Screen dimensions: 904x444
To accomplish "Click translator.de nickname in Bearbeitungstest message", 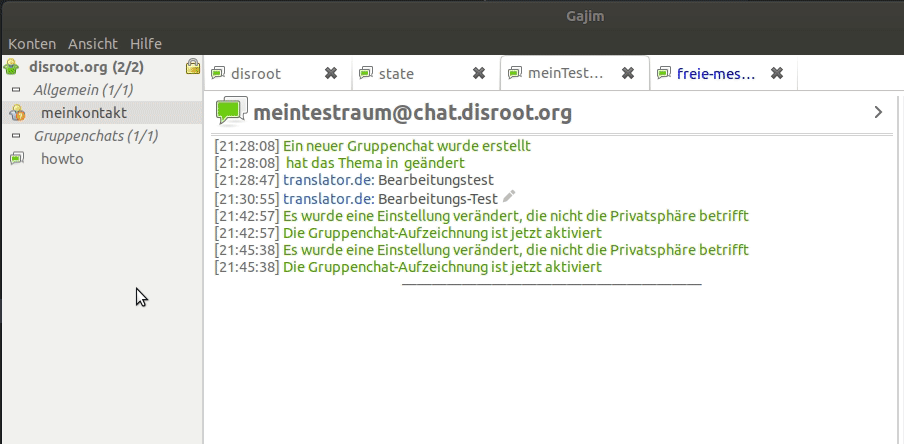I will (328, 180).
